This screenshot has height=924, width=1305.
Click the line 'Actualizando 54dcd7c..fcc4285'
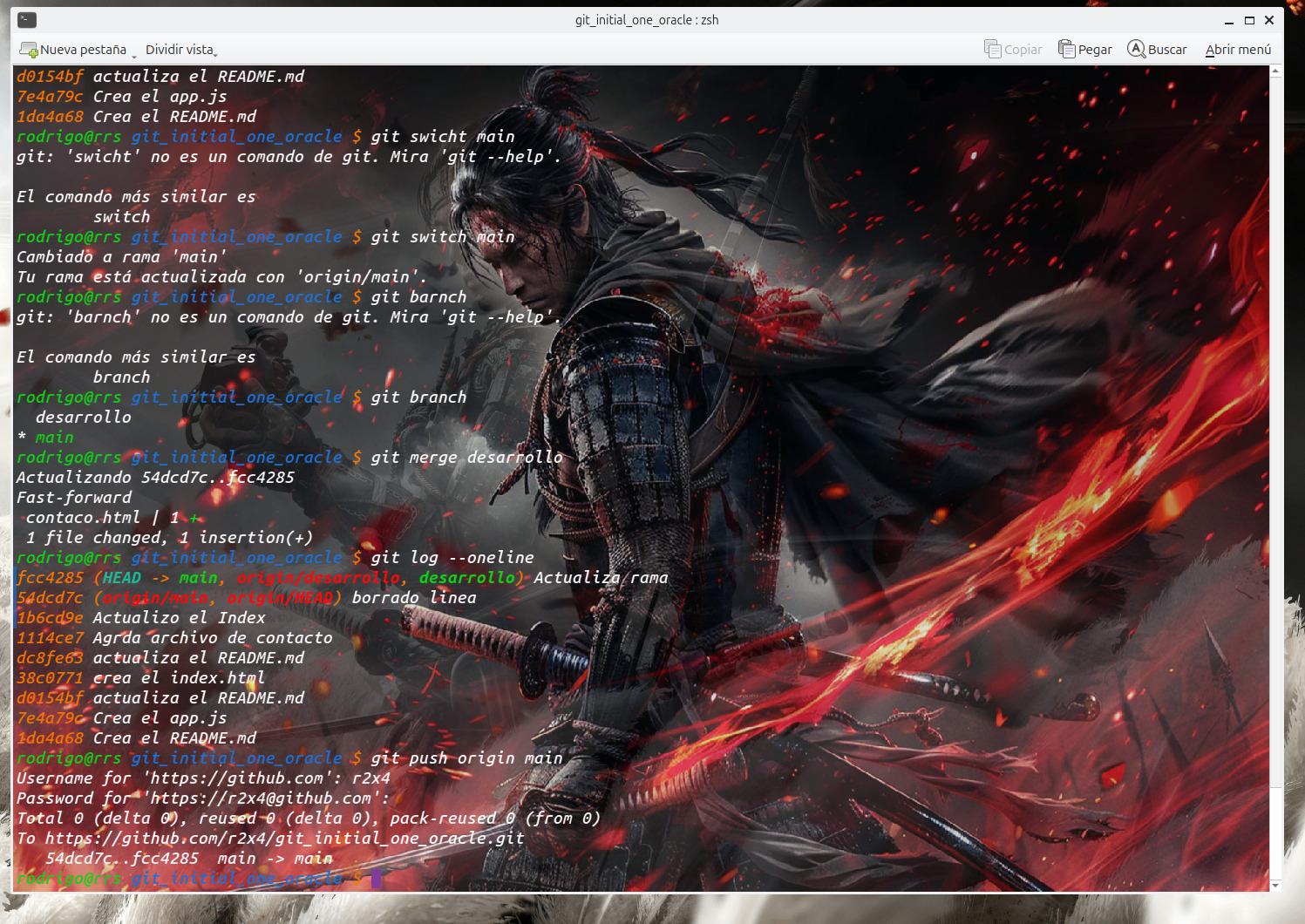[155, 478]
